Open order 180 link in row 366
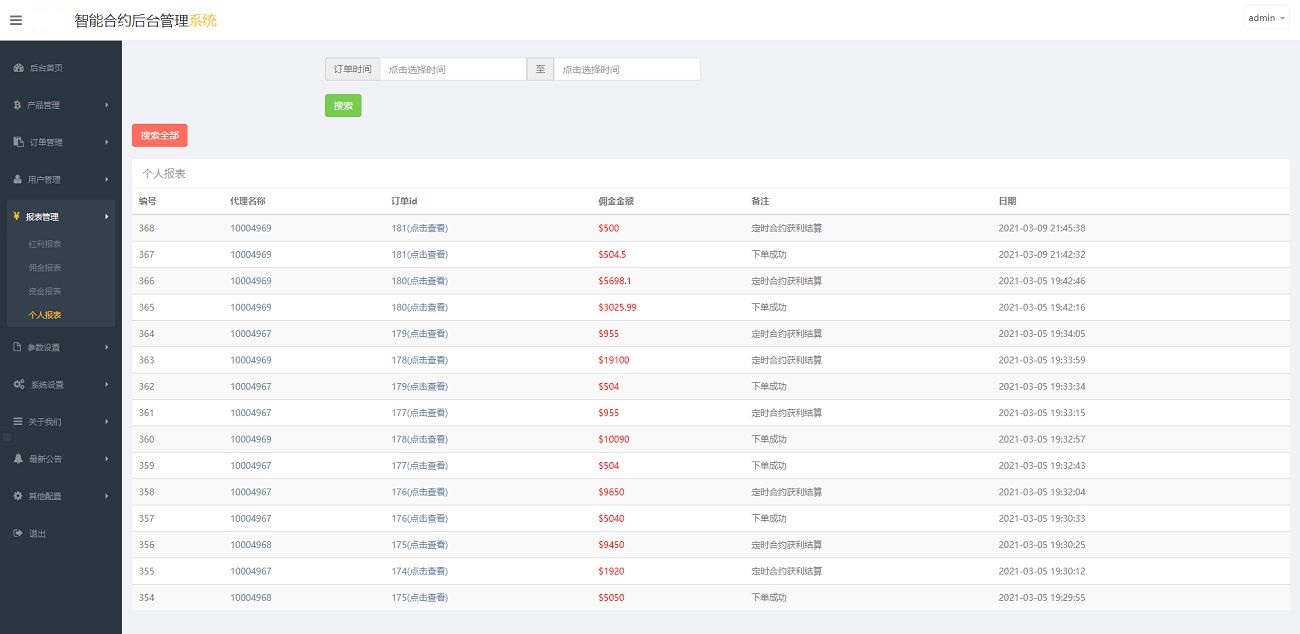The image size is (1300, 634). pos(419,281)
